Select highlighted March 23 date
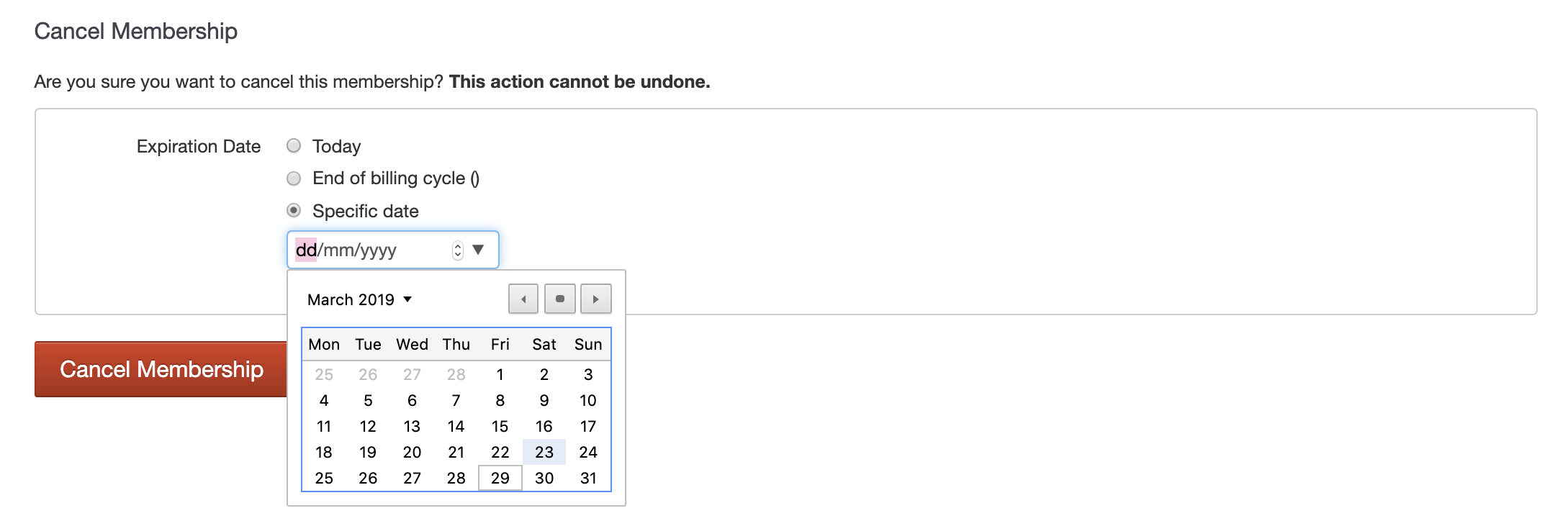This screenshot has height=521, width=1568. coord(544,453)
